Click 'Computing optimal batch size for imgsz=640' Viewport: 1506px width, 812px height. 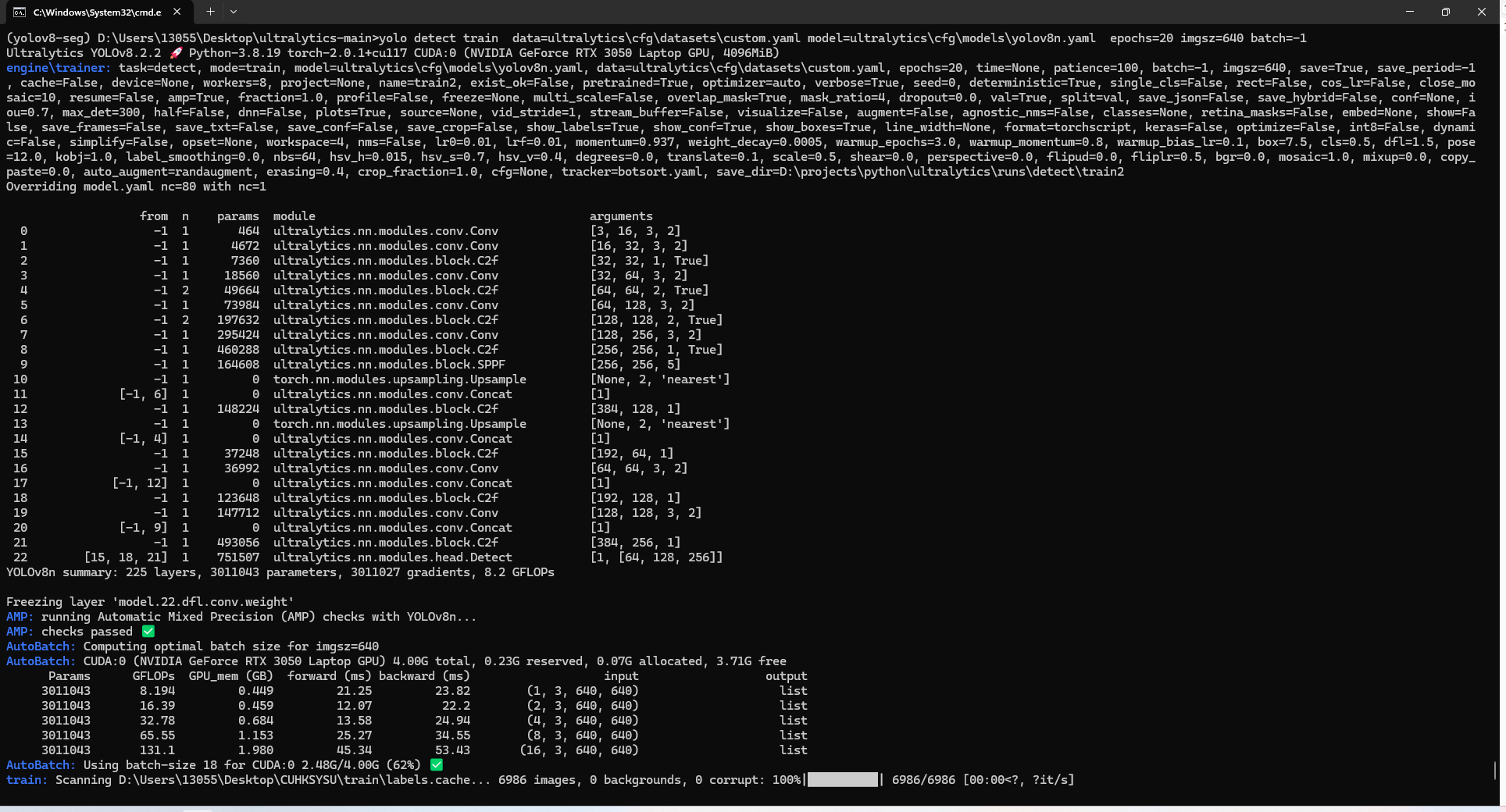231,646
